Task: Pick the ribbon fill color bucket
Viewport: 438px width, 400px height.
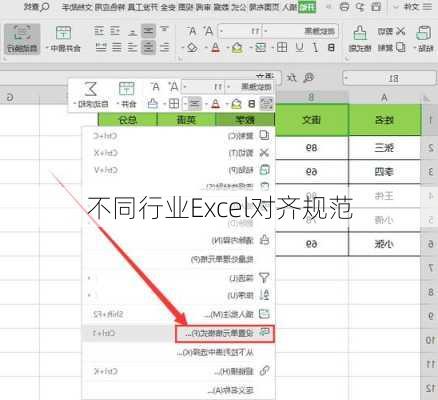Action: point(237,48)
